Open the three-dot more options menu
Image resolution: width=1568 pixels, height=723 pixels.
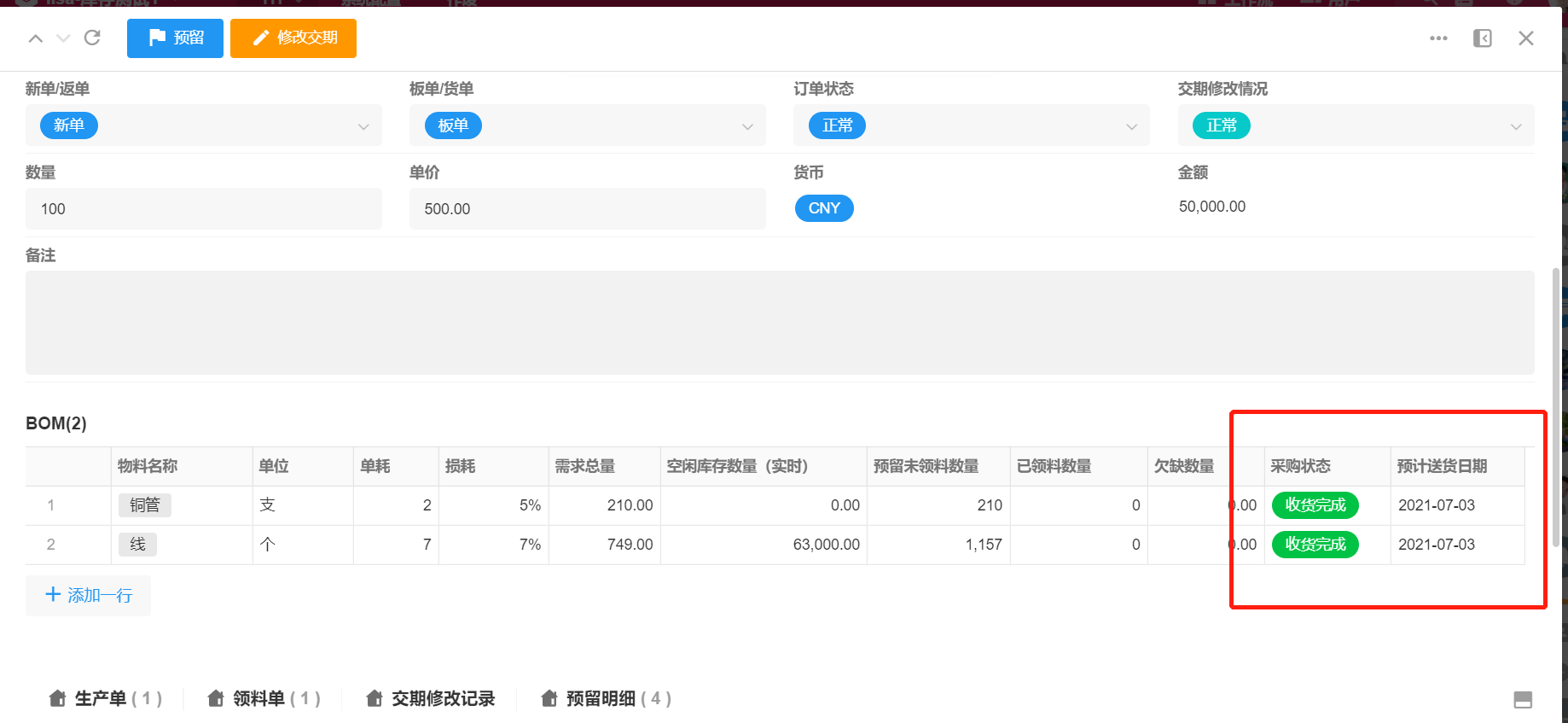[x=1438, y=38]
